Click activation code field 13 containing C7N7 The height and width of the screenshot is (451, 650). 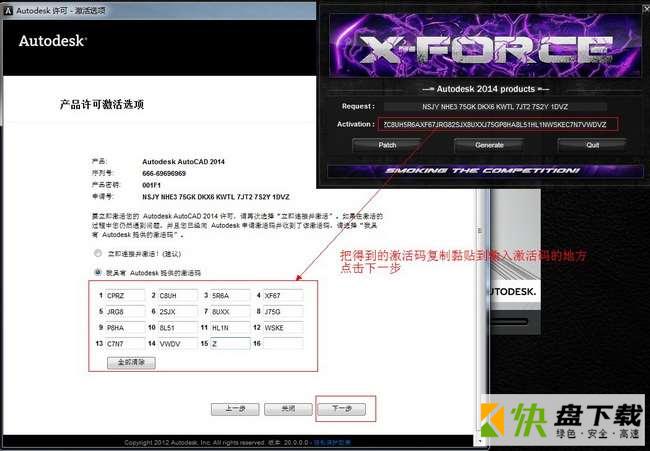coord(125,344)
